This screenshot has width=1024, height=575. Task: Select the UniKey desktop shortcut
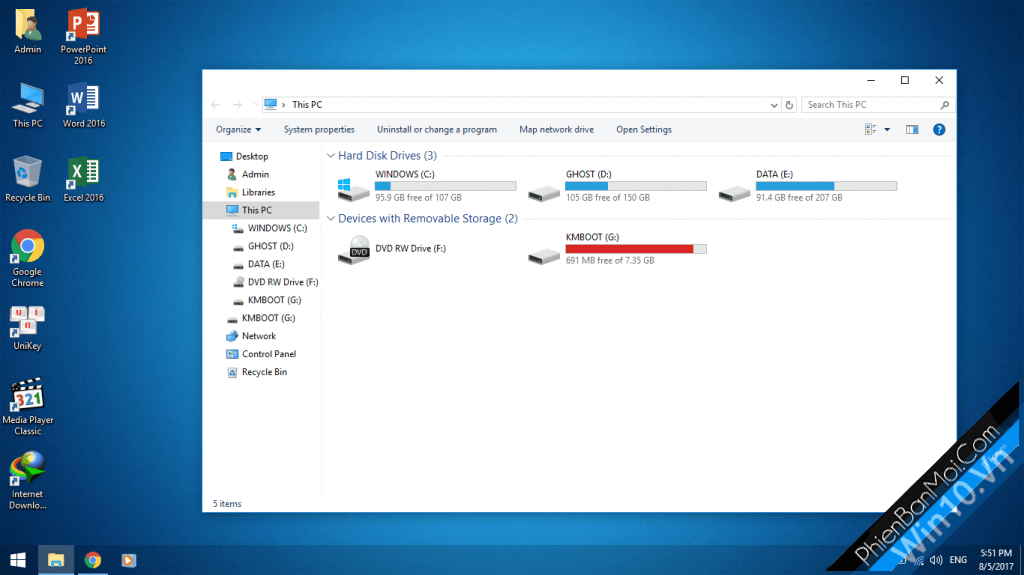27,328
